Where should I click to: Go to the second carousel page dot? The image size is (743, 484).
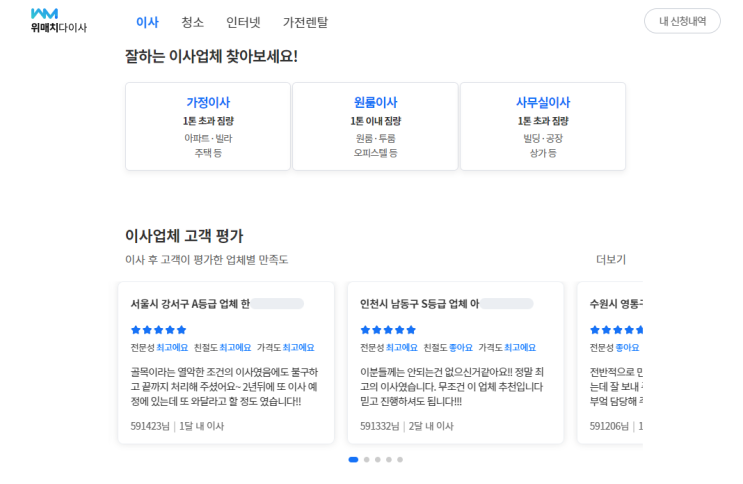coord(367,460)
